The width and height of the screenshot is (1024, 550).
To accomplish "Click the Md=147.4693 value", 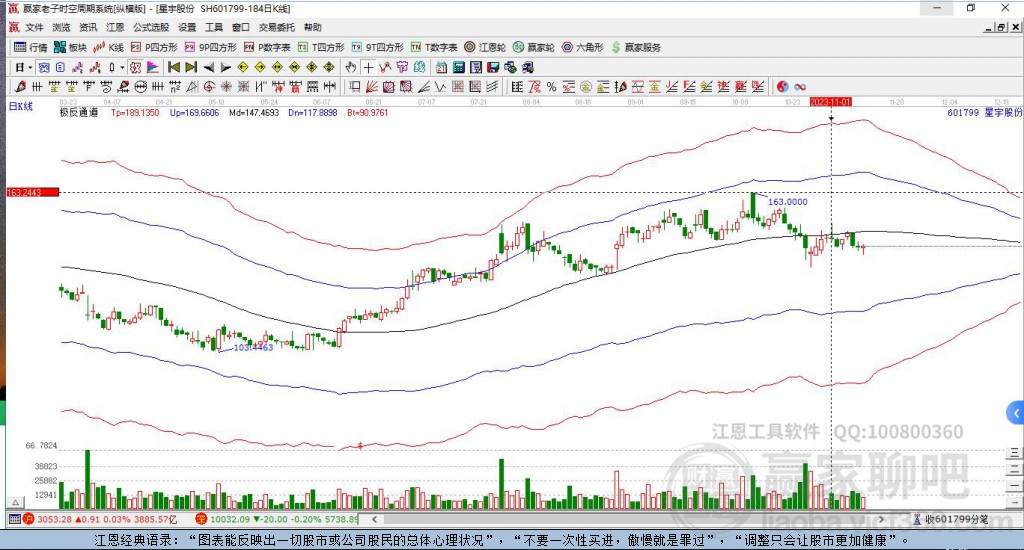I will click(x=254, y=112).
